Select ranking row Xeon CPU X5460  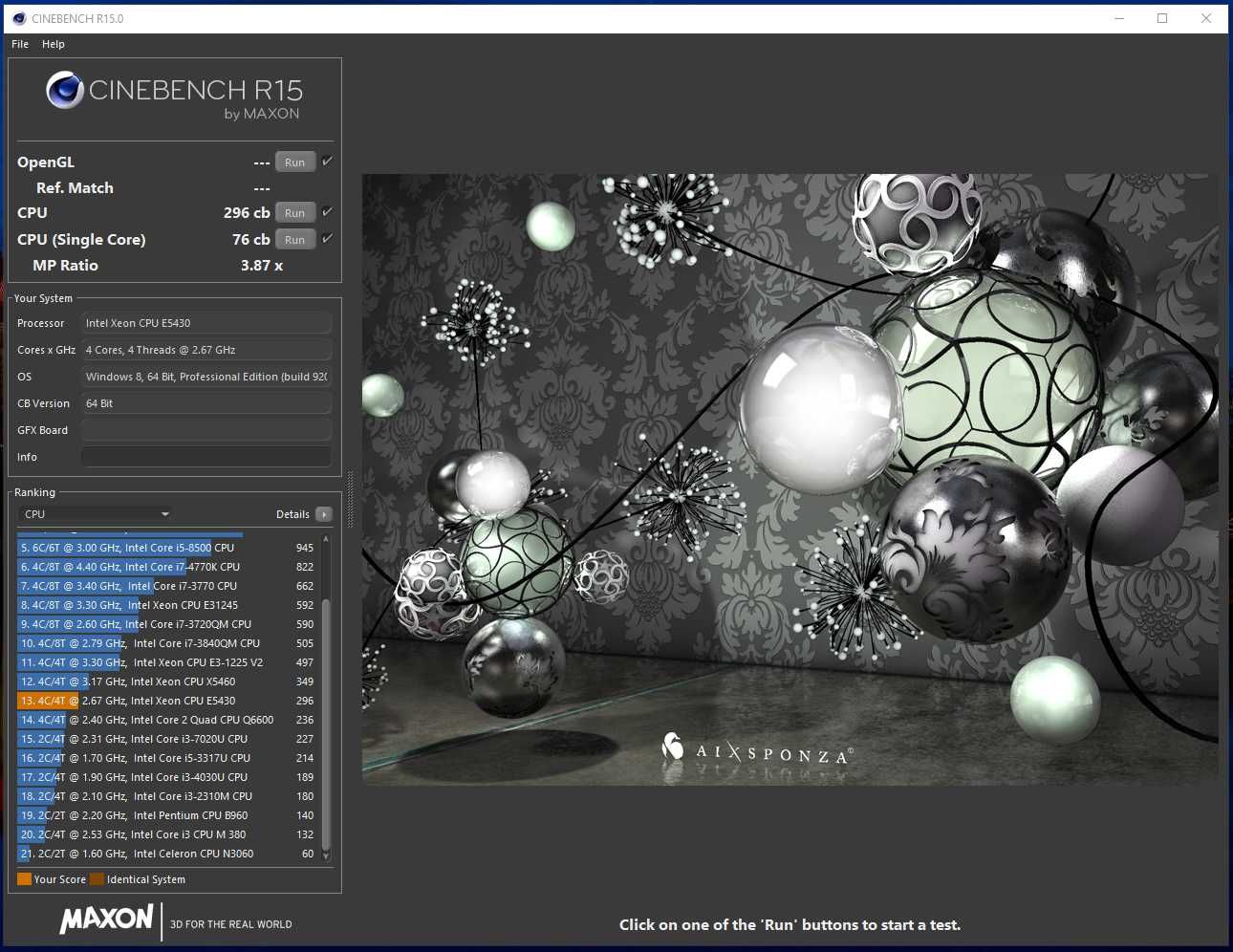pos(167,682)
